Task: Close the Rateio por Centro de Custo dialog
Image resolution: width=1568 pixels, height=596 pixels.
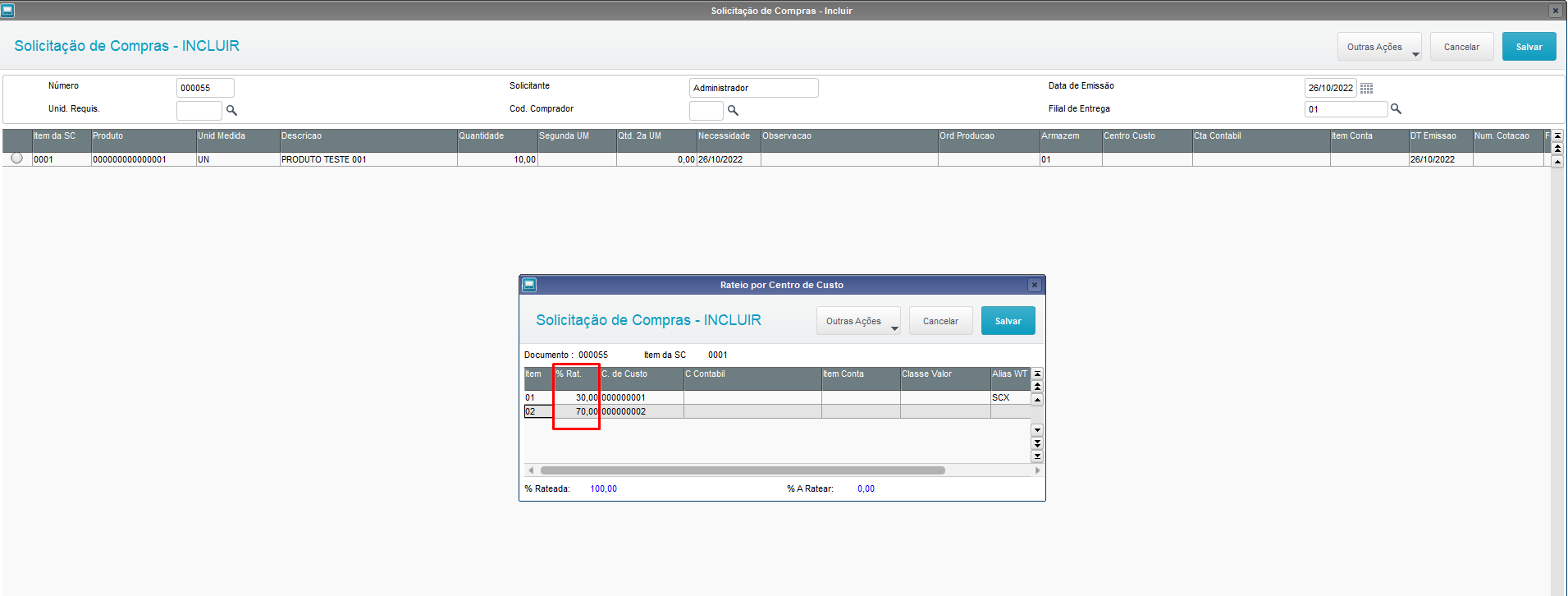Action: click(x=1035, y=285)
